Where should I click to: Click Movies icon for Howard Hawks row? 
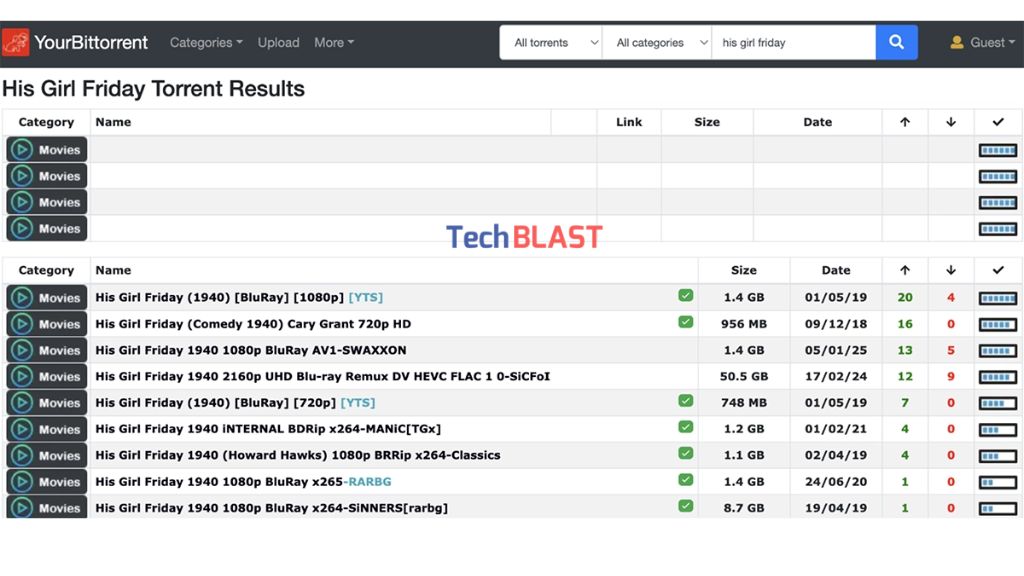(46, 455)
